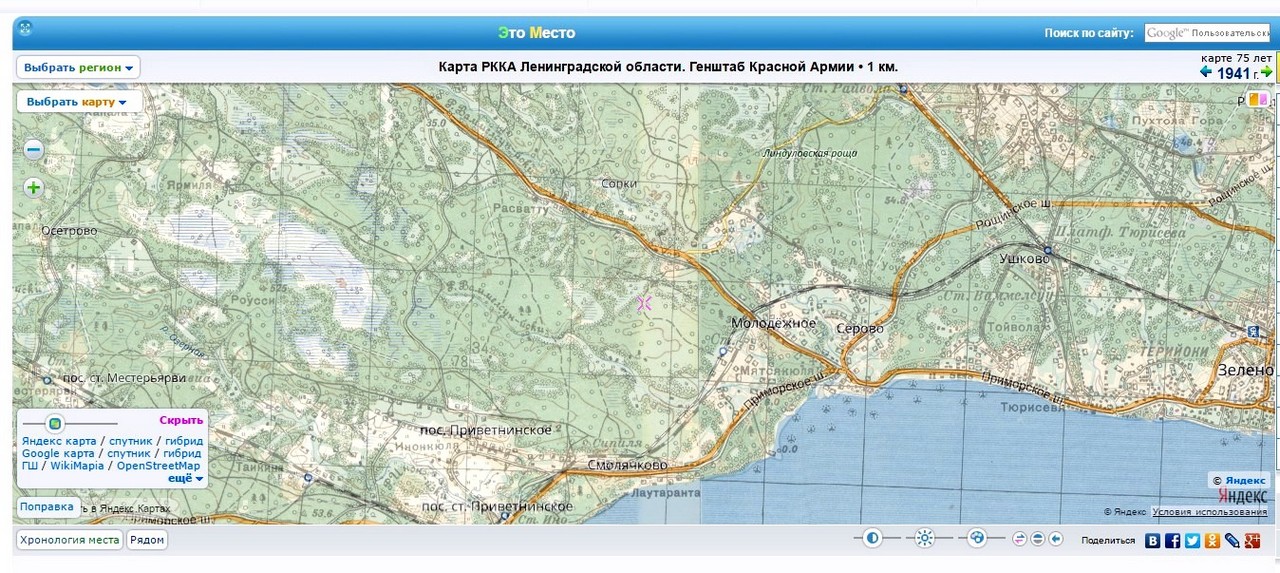Hide the map sources panel via Скрыть

(181, 421)
